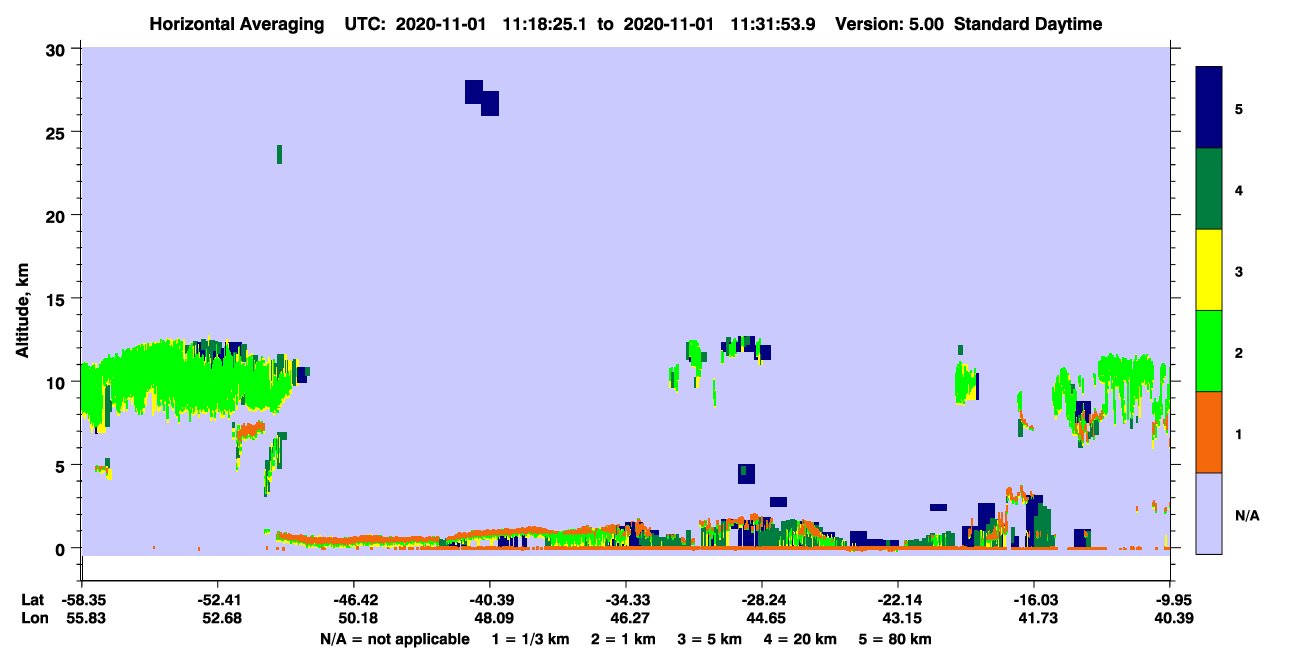Click the dark blue feature near 27 km altitude
The image size is (1300, 667).
coord(482,98)
